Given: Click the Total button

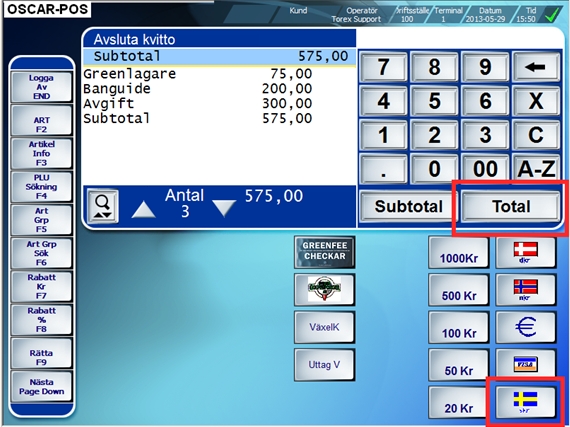Looking at the screenshot, I should click(x=510, y=206).
